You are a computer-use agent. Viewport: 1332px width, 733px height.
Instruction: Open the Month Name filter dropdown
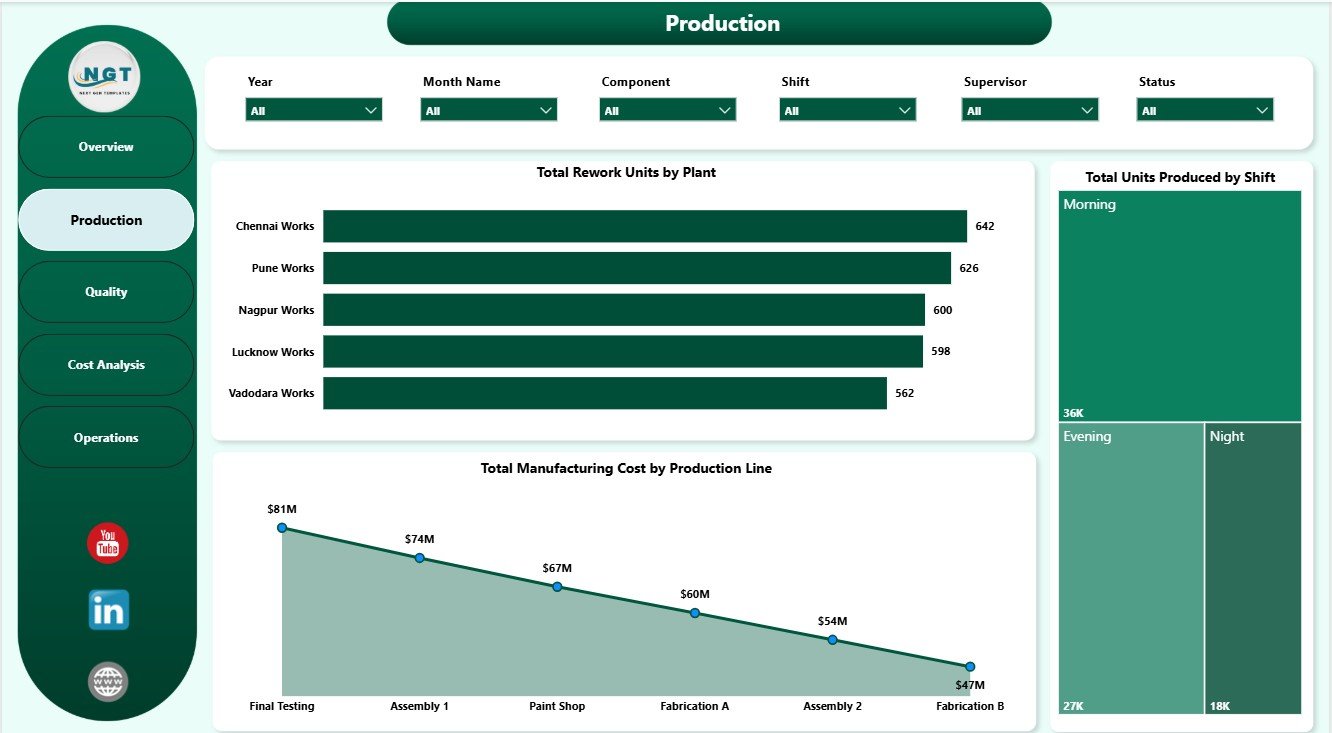coord(489,110)
